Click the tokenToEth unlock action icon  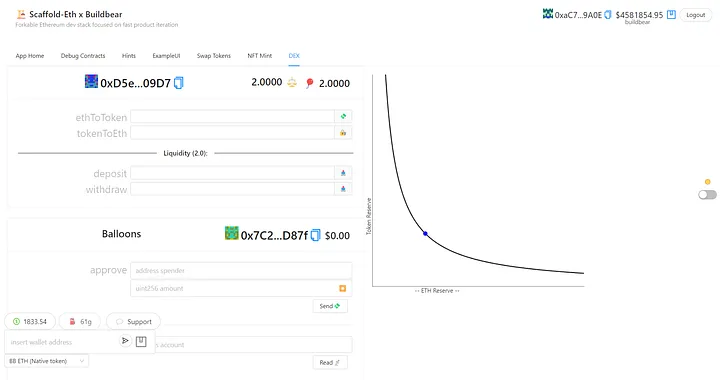tap(343, 133)
